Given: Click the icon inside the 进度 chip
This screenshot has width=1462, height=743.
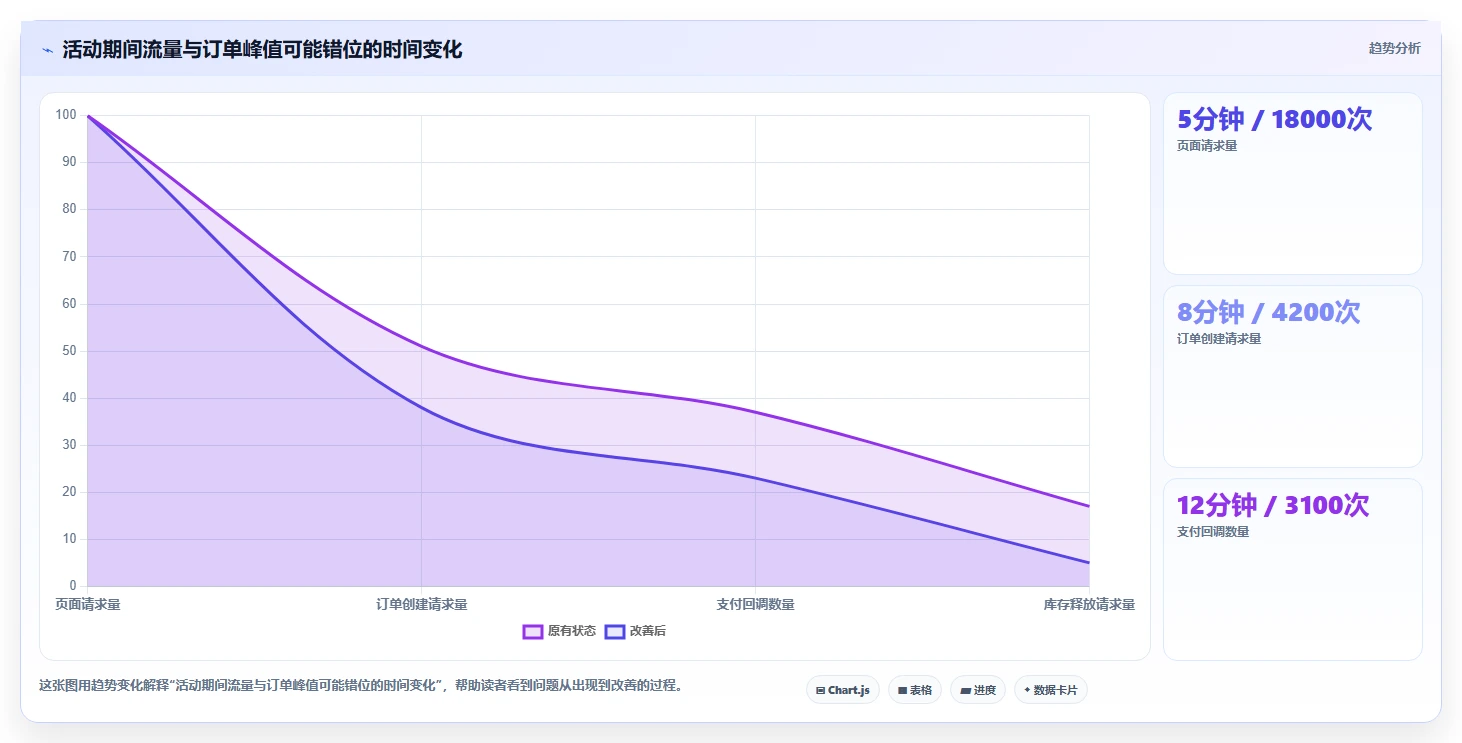Looking at the screenshot, I should tap(965, 691).
